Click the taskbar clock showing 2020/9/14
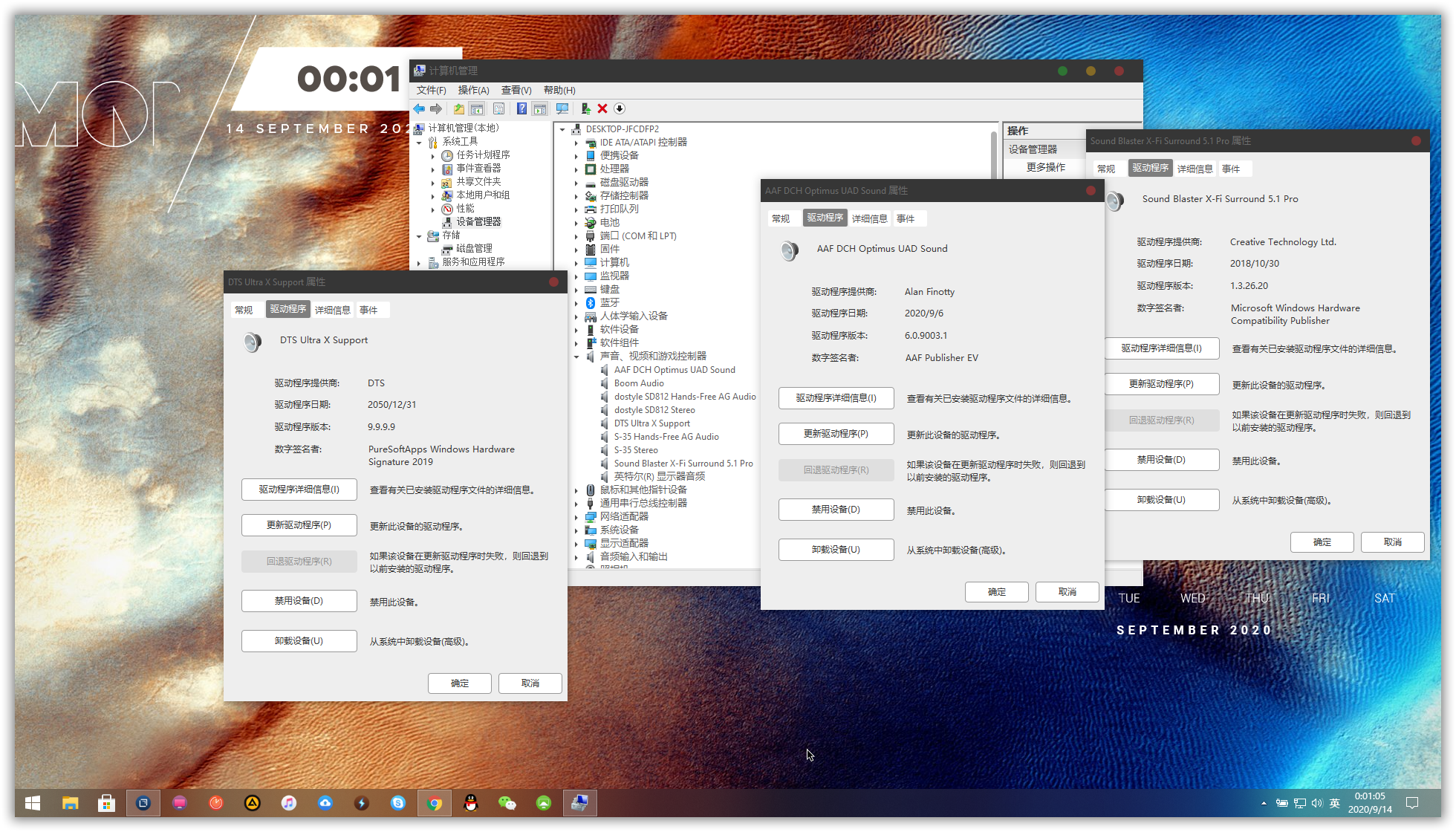 click(x=1370, y=803)
